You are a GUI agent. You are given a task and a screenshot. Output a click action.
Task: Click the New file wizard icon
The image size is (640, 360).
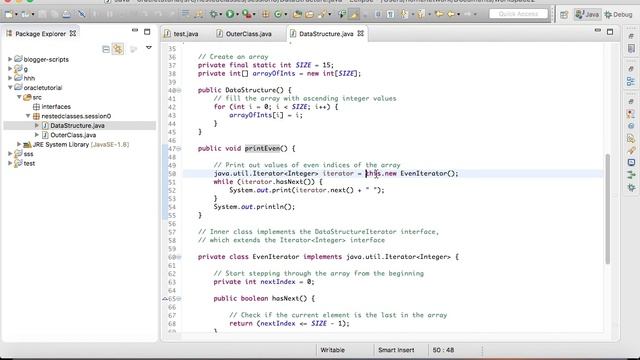pyautogui.click(x=9, y=15)
